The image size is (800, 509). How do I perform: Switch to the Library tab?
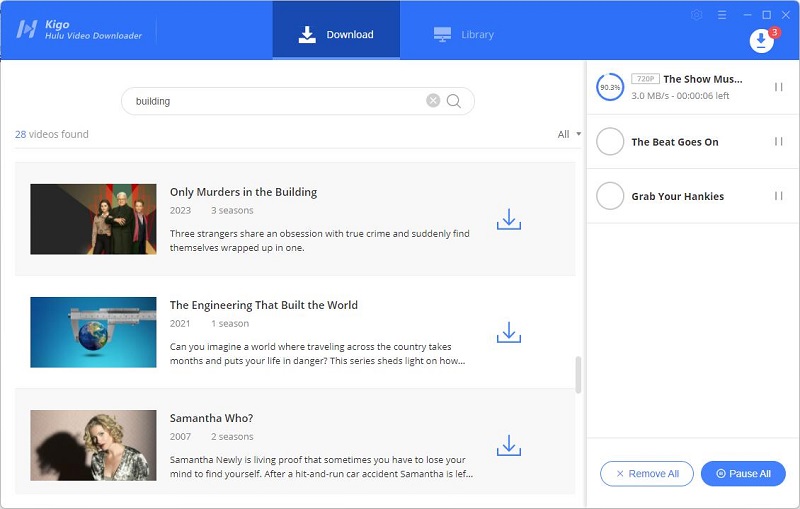point(464,35)
